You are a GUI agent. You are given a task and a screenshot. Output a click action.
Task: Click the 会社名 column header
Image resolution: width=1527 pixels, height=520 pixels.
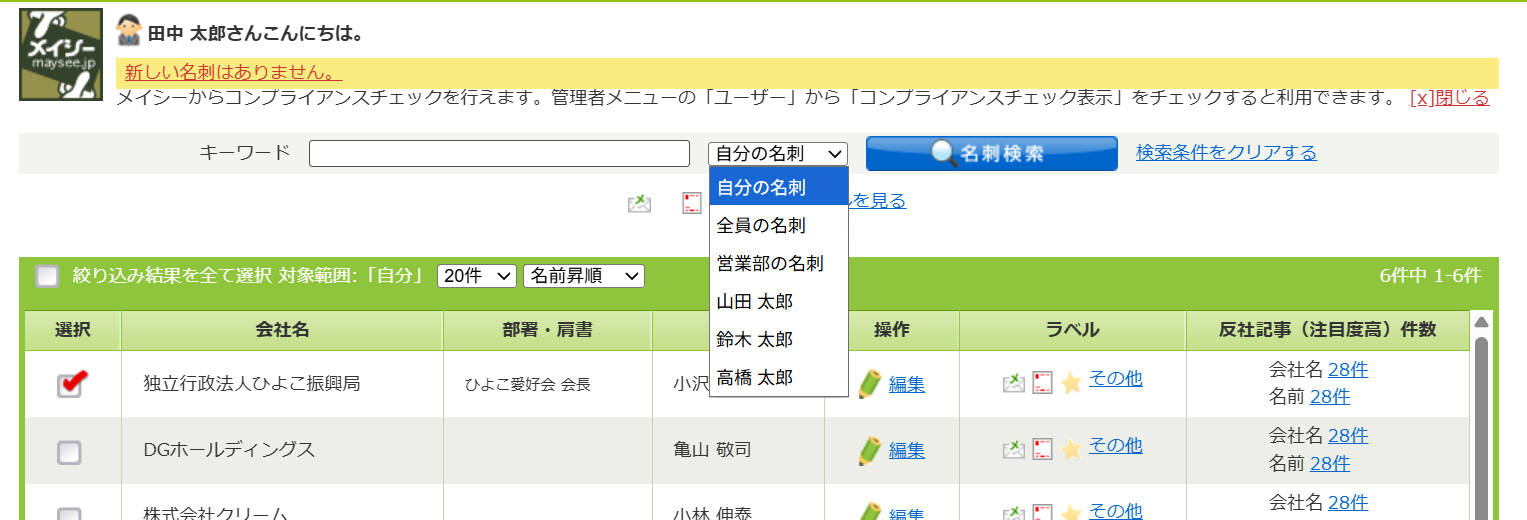coord(282,330)
